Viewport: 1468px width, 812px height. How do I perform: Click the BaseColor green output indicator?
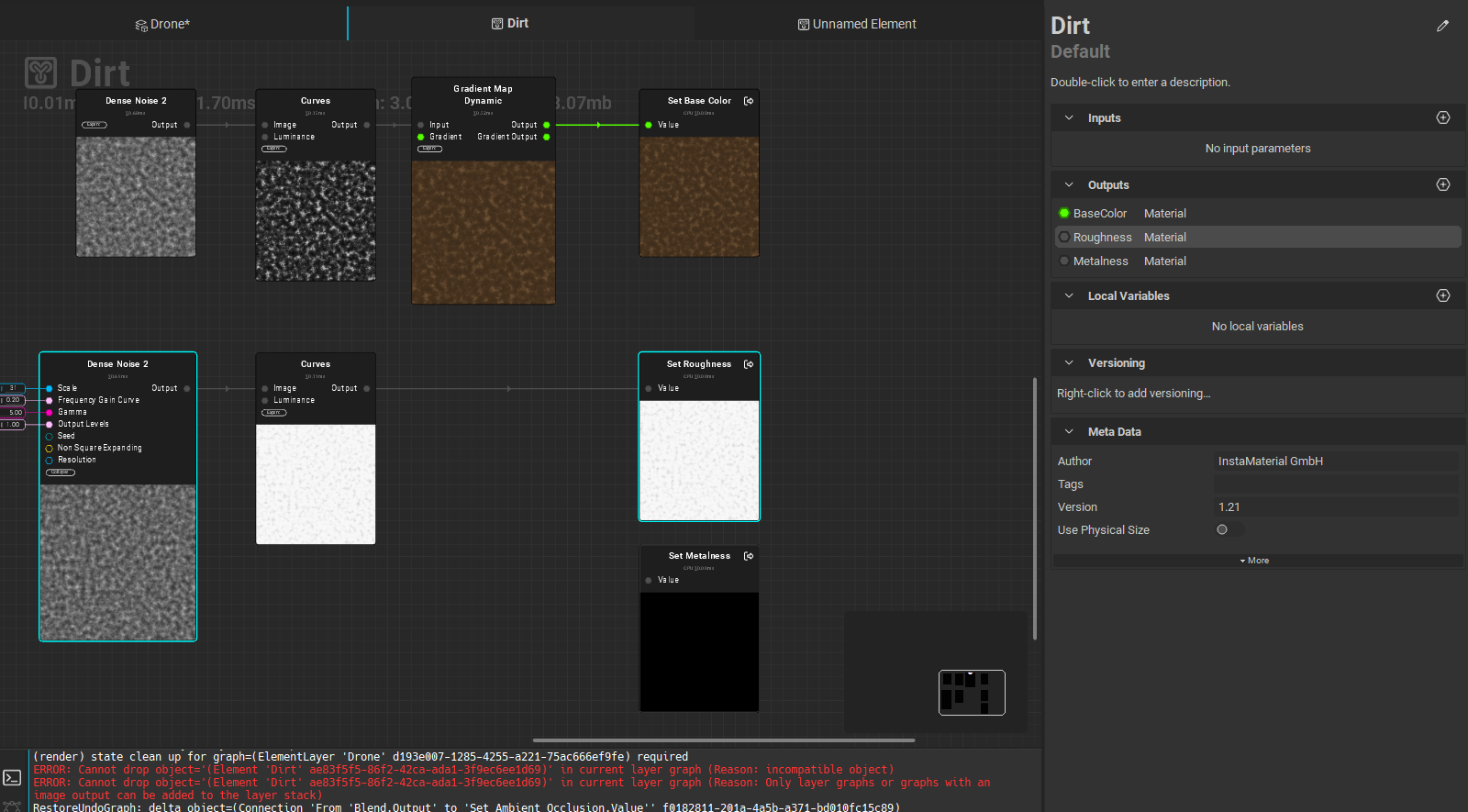(1064, 213)
